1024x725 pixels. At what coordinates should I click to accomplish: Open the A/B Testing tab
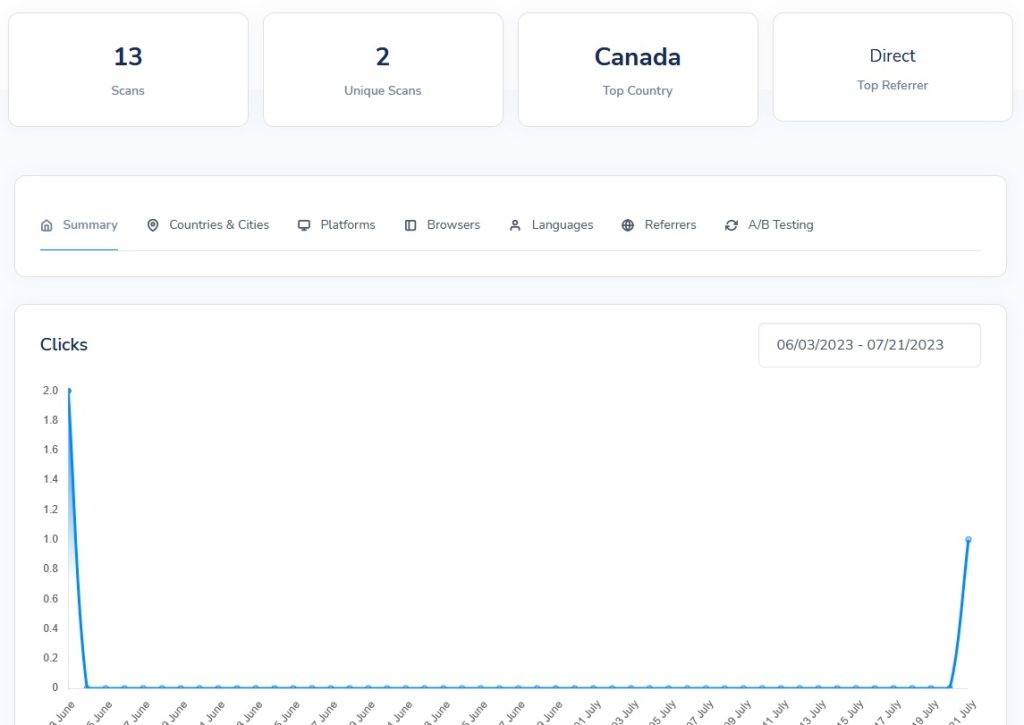coord(769,225)
